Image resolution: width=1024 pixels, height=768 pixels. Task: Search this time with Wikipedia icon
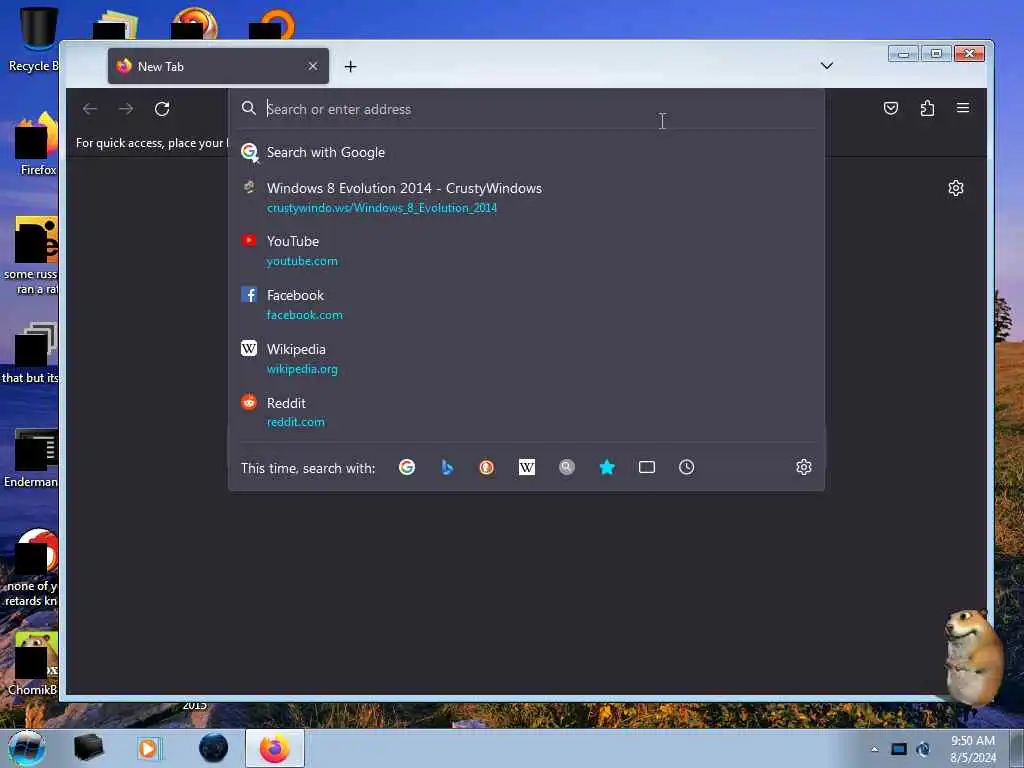coord(526,467)
